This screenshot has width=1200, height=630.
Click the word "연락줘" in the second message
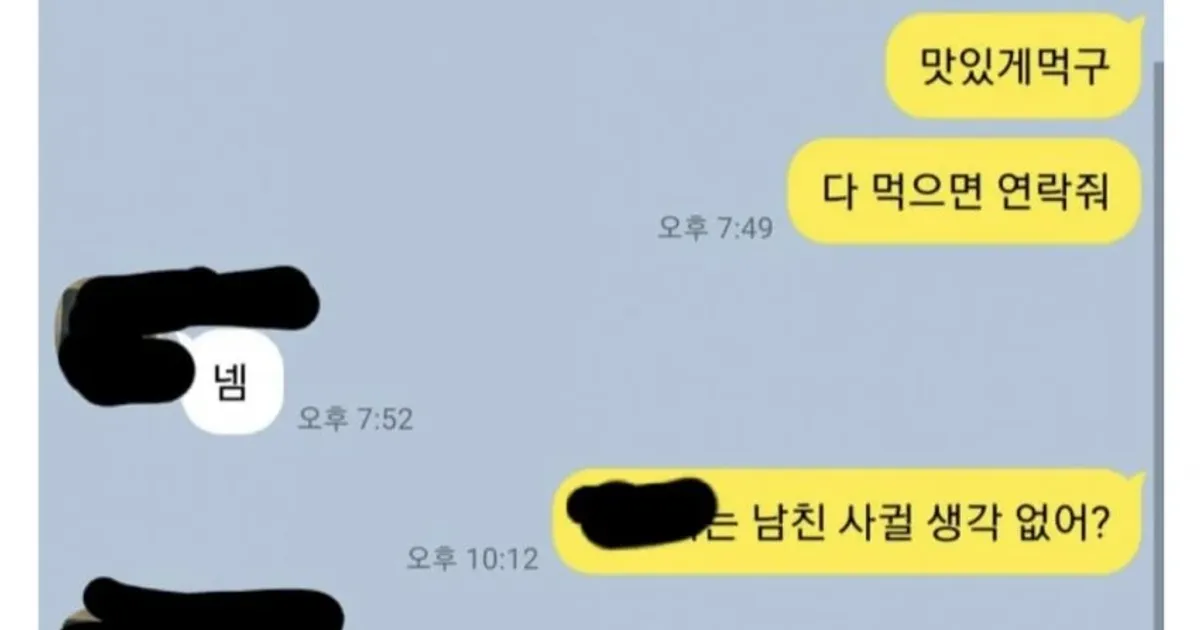[x=1053, y=192]
